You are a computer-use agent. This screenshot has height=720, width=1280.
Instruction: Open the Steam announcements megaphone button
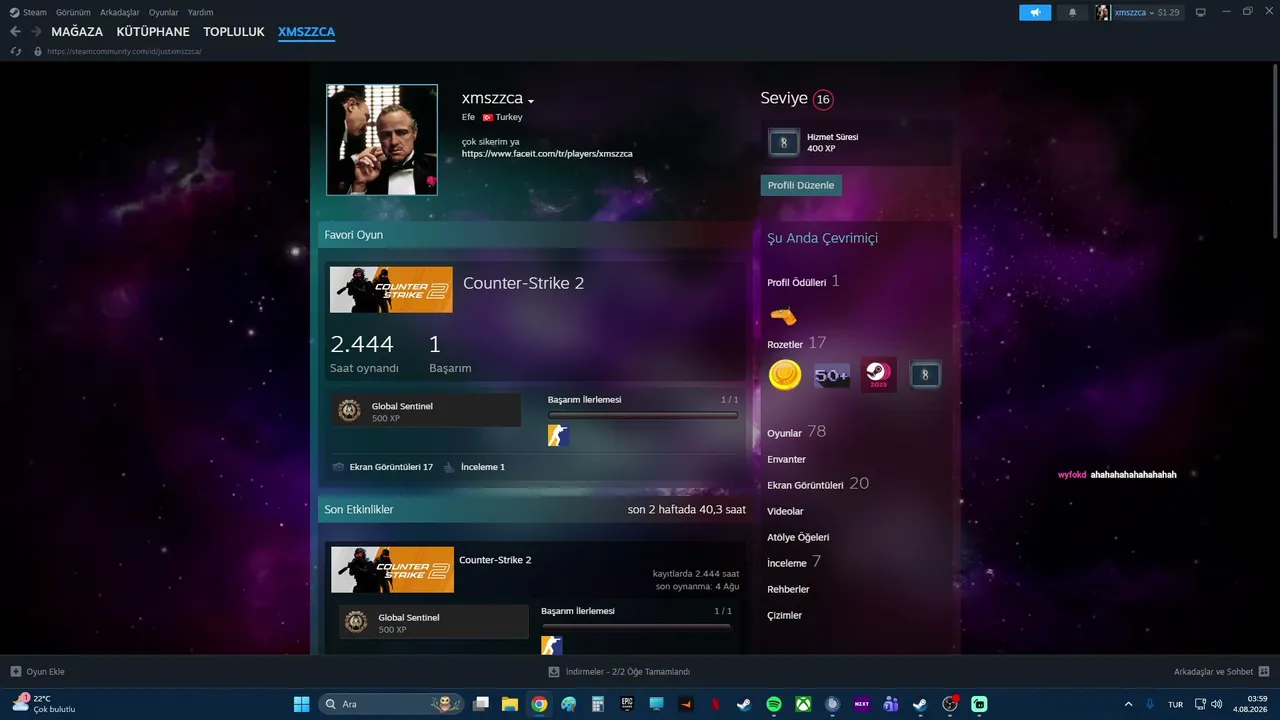[1035, 12]
